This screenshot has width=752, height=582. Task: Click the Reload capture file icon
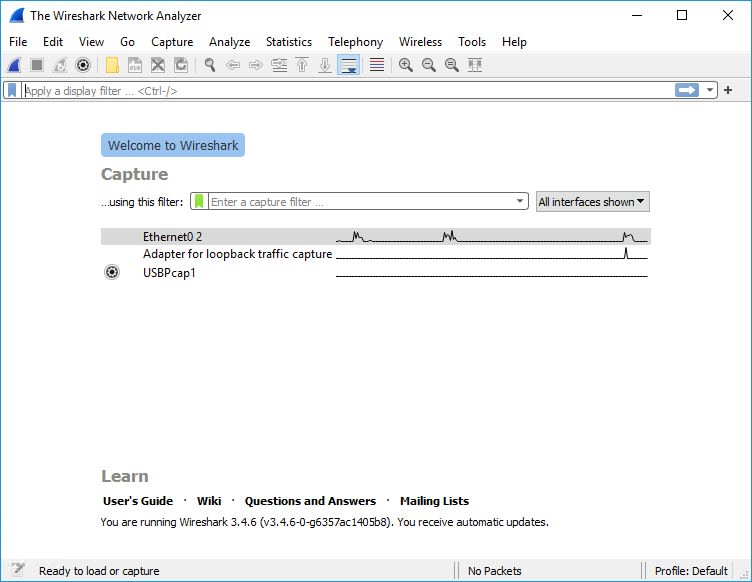181,65
